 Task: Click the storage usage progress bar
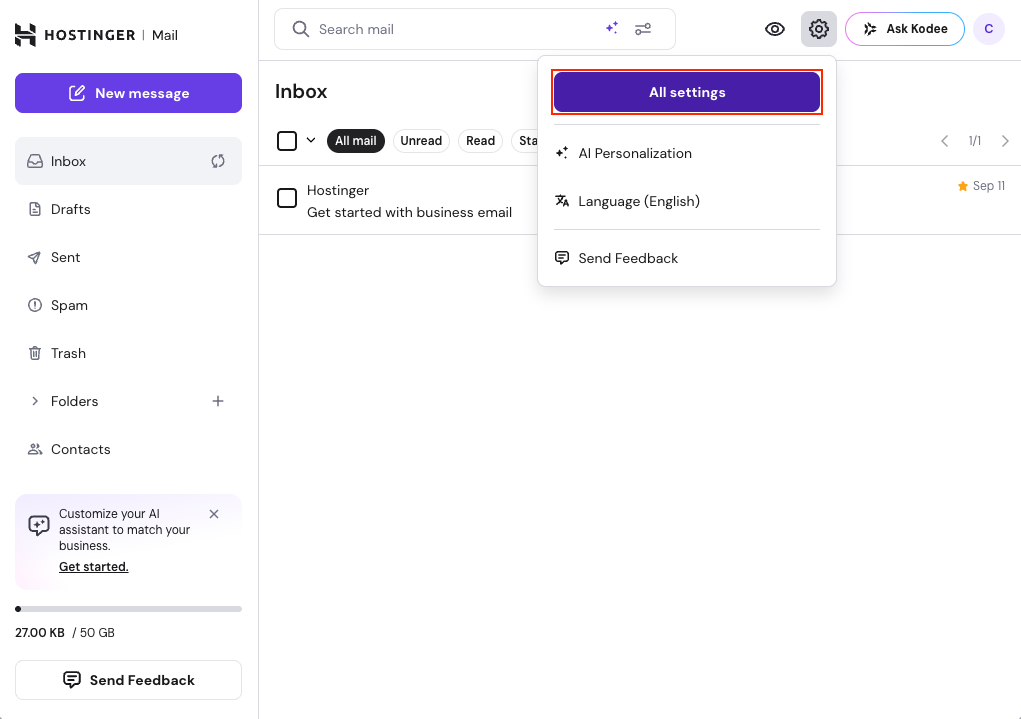(128, 608)
